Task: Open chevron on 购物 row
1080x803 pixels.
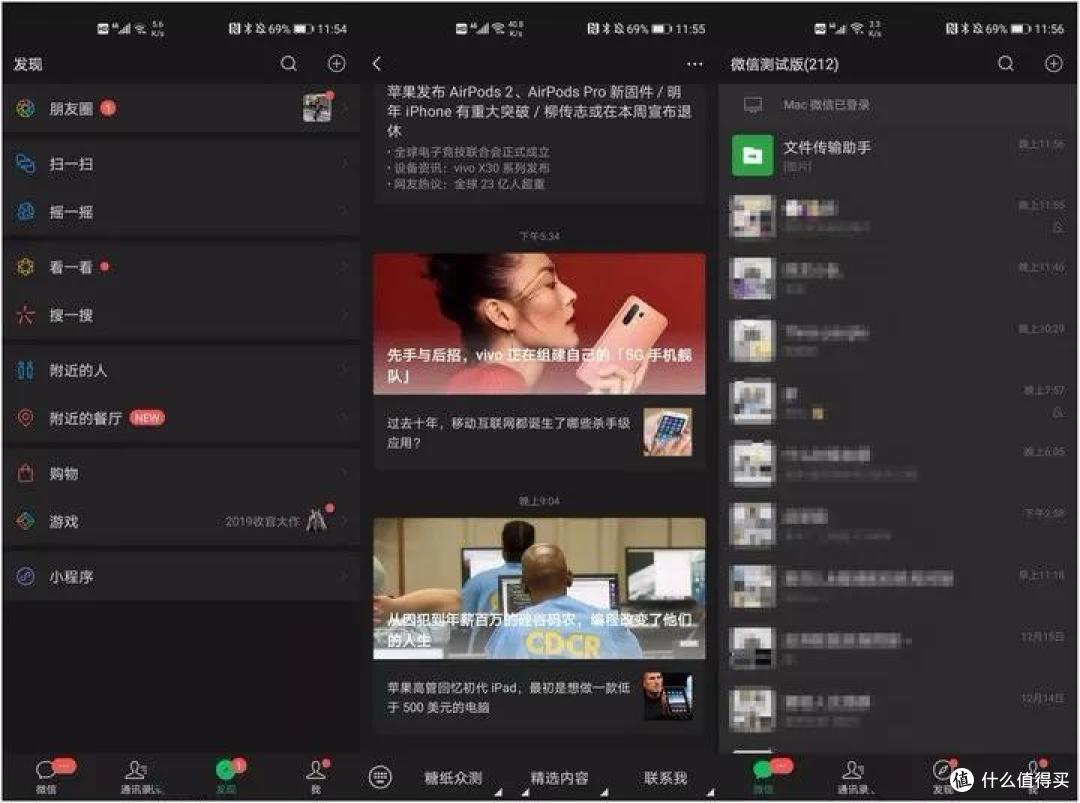Action: pyautogui.click(x=345, y=474)
